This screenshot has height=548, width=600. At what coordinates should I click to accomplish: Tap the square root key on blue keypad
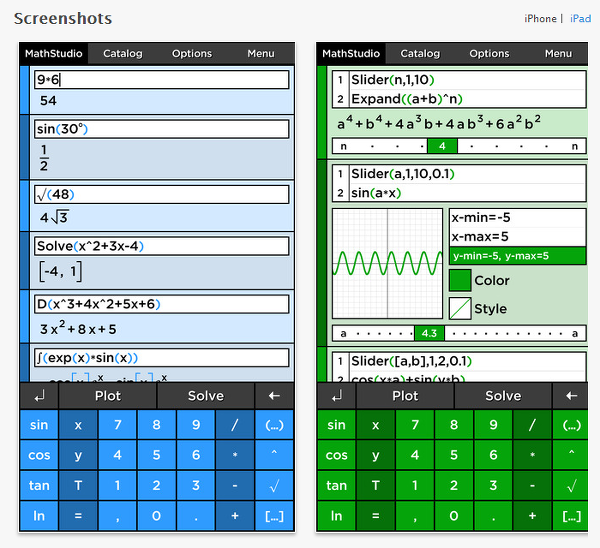click(274, 486)
